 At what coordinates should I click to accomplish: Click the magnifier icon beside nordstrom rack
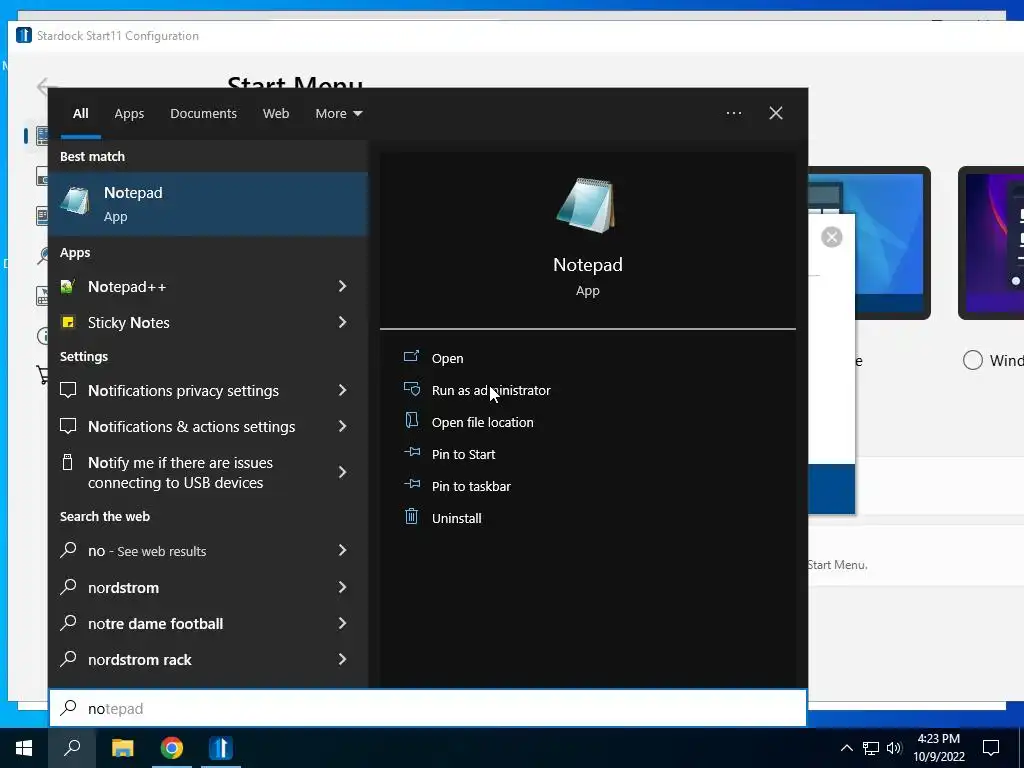point(68,658)
